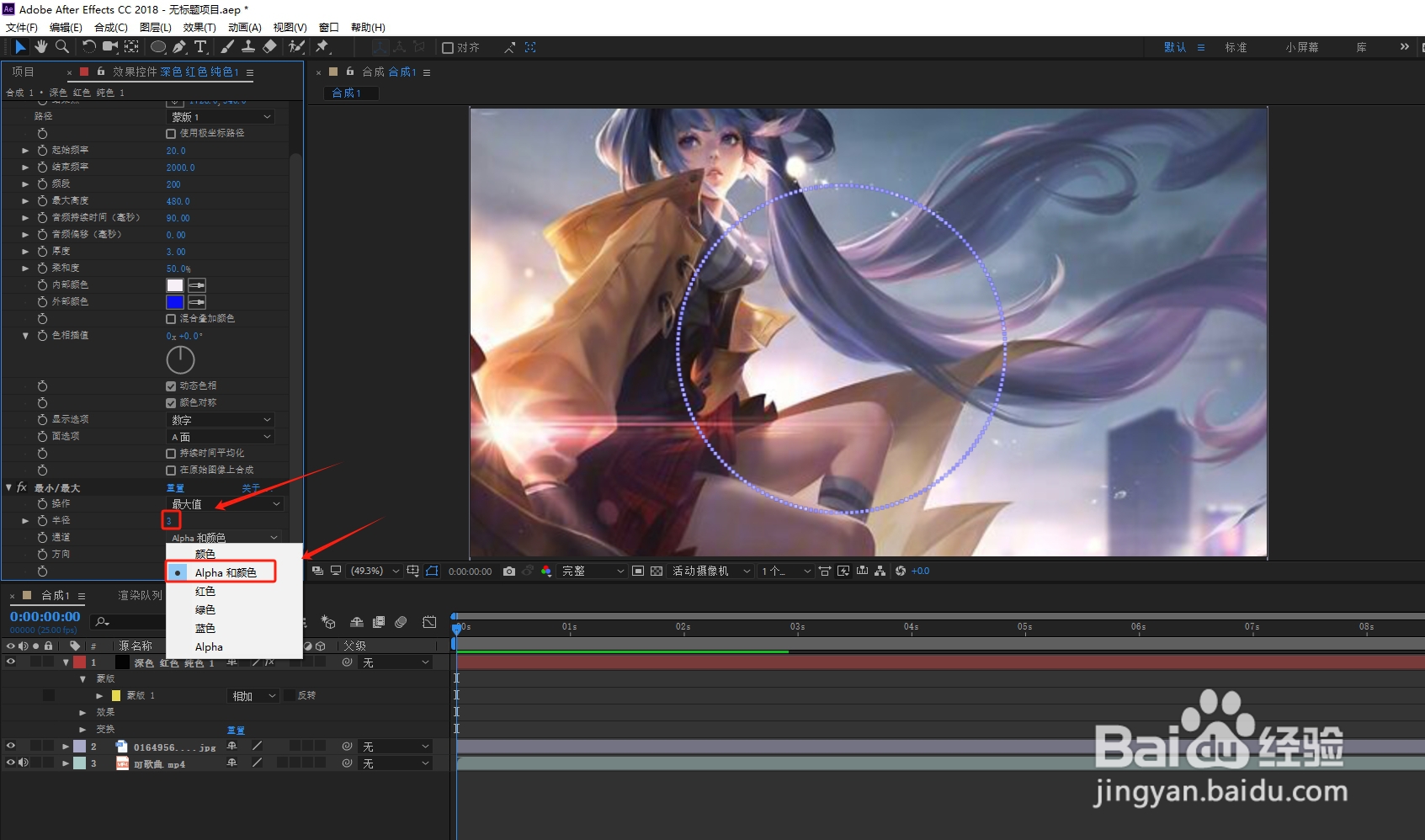Image resolution: width=1425 pixels, height=840 pixels.
Task: Mute audio of the DJ歌曲 mp4 layer
Action: [24, 763]
